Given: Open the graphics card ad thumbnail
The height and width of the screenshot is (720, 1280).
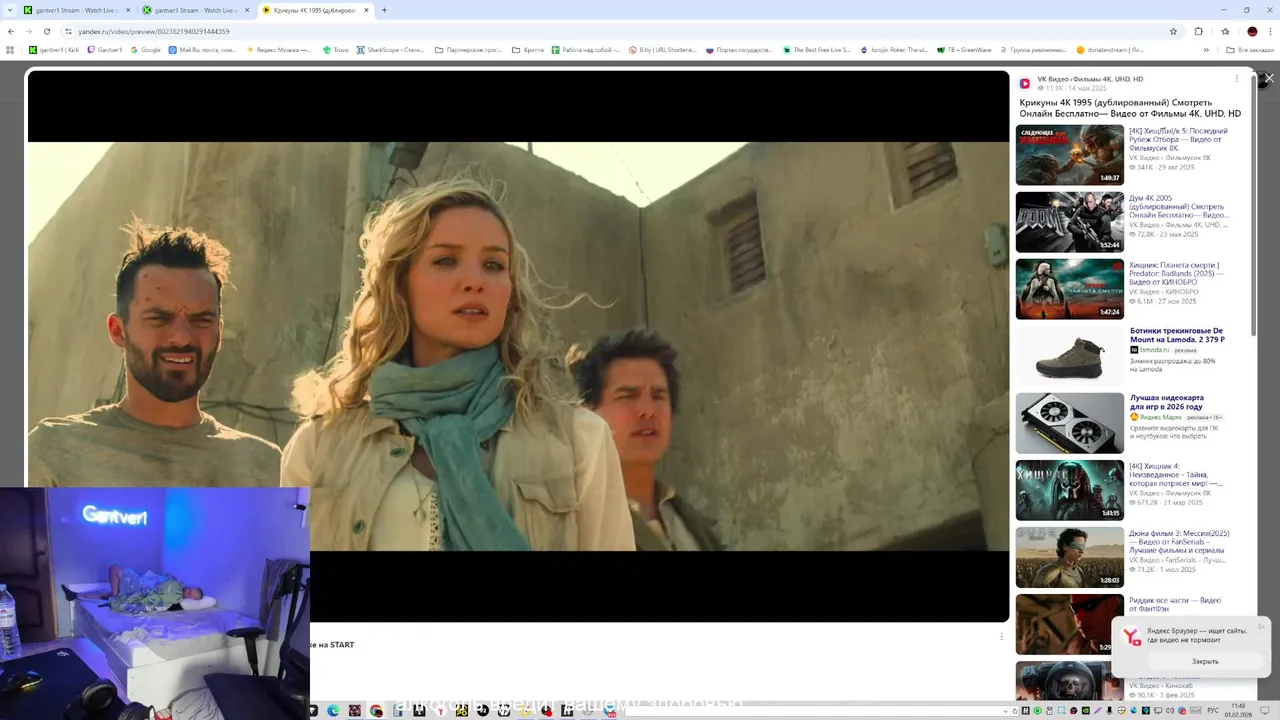Looking at the screenshot, I should tap(1070, 423).
